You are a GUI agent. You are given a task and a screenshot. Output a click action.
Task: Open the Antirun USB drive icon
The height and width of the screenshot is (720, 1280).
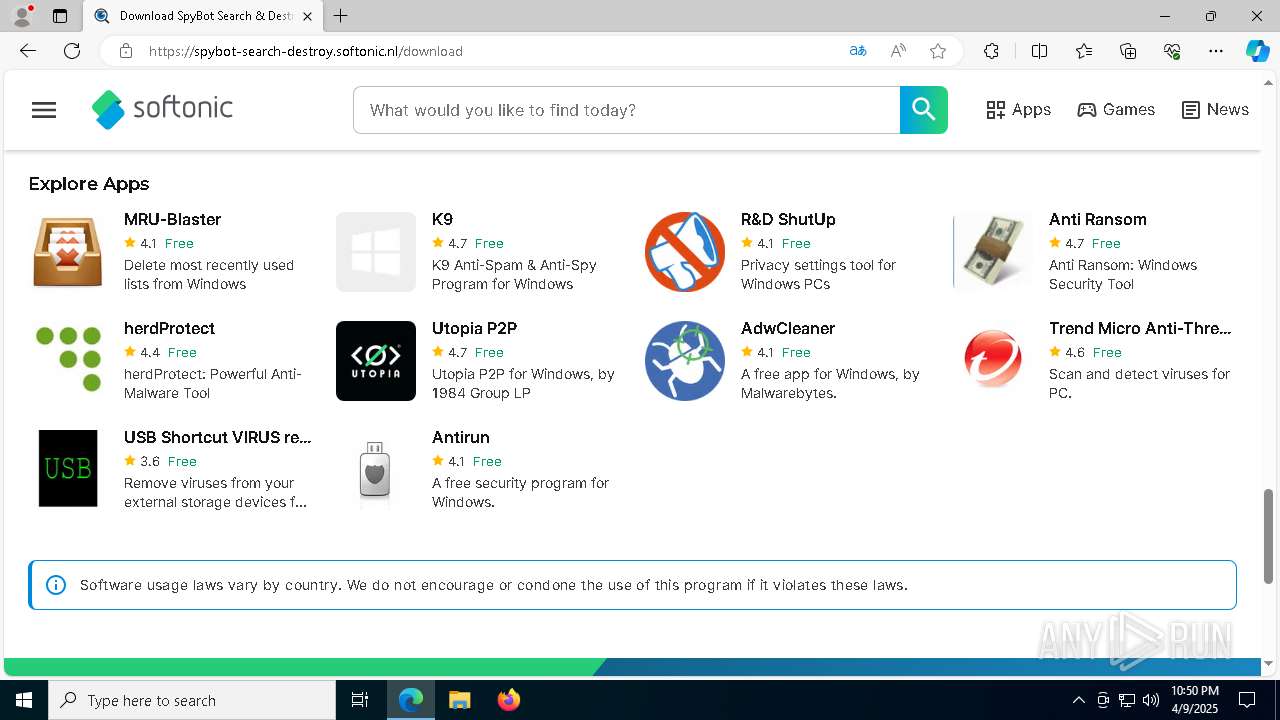(x=375, y=470)
